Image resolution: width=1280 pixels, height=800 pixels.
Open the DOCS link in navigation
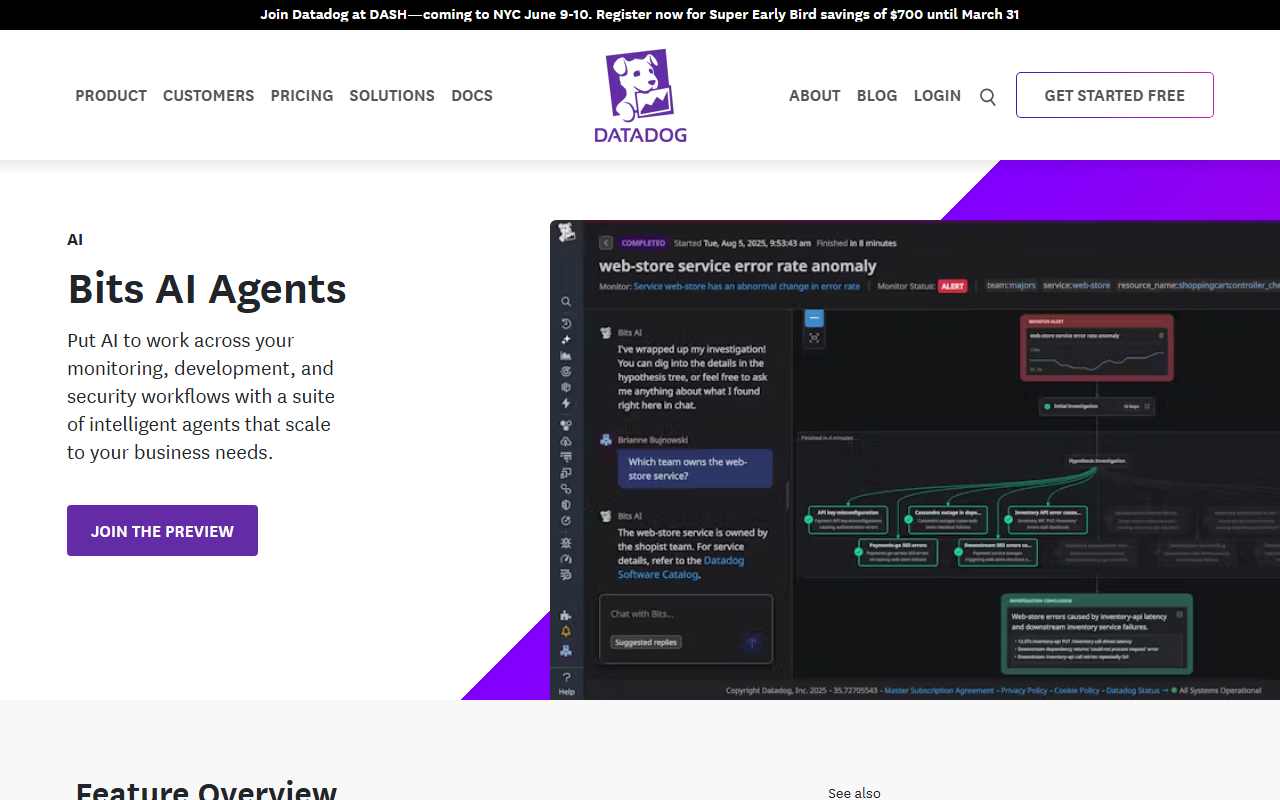(x=472, y=96)
